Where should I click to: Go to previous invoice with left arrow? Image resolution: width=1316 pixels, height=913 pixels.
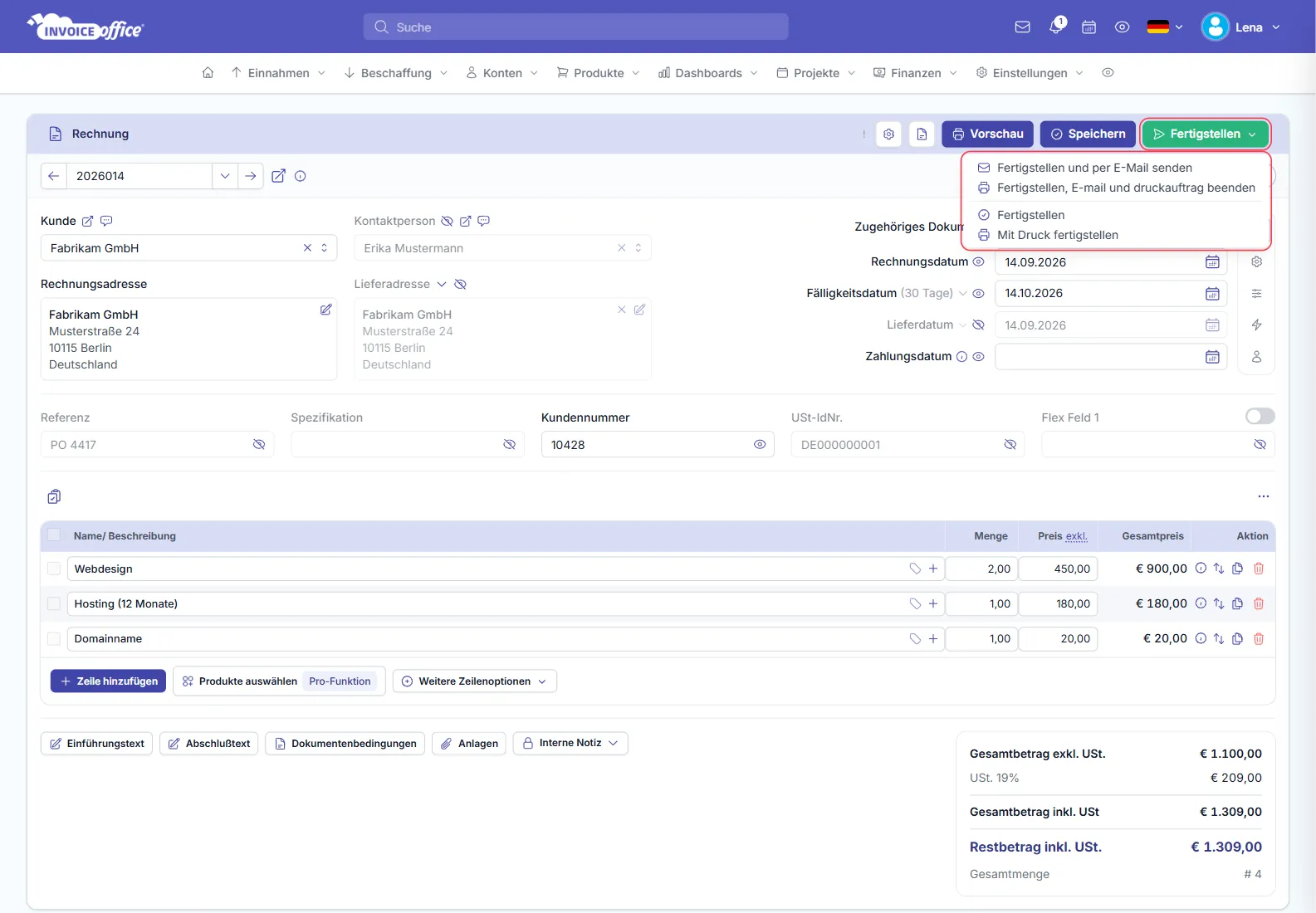(53, 176)
